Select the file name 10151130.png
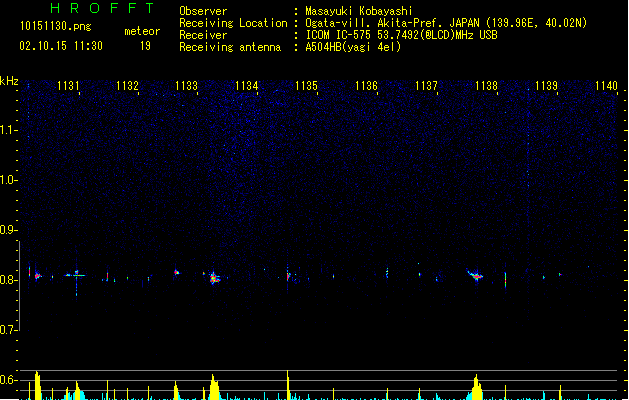This screenshot has height=400, width=629. coord(56,26)
